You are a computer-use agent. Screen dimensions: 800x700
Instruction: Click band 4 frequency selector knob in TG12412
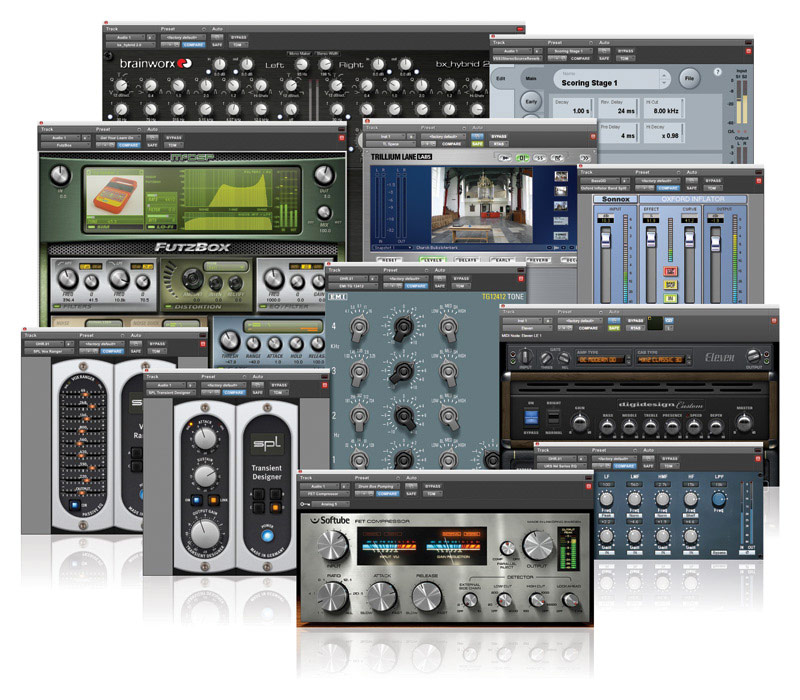point(359,327)
